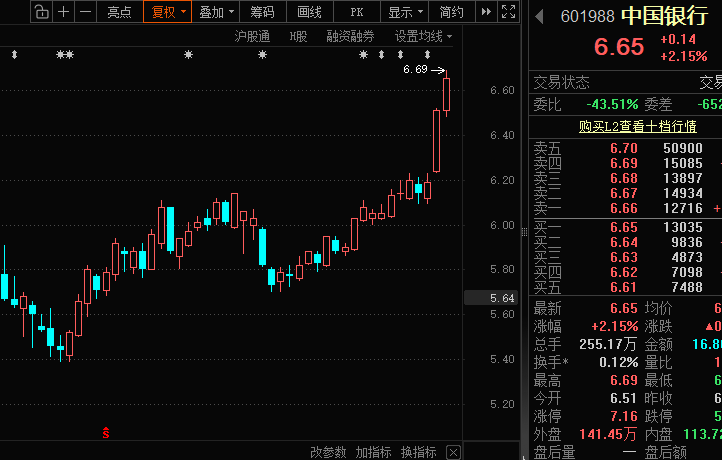The width and height of the screenshot is (722, 460).
Task: Click the 沪股通 label
Action: click(252, 36)
